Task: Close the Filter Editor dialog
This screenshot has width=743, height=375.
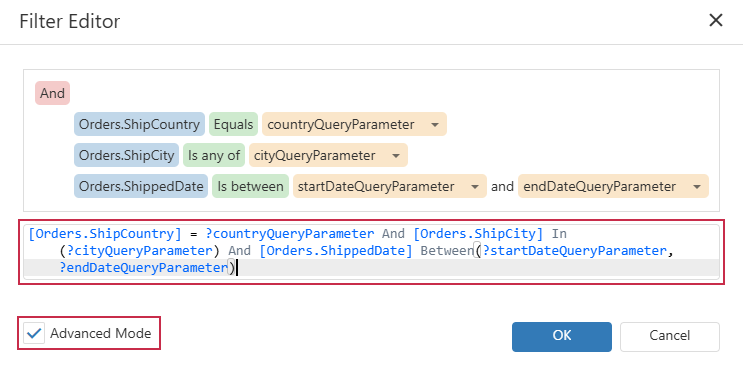Action: tap(716, 20)
